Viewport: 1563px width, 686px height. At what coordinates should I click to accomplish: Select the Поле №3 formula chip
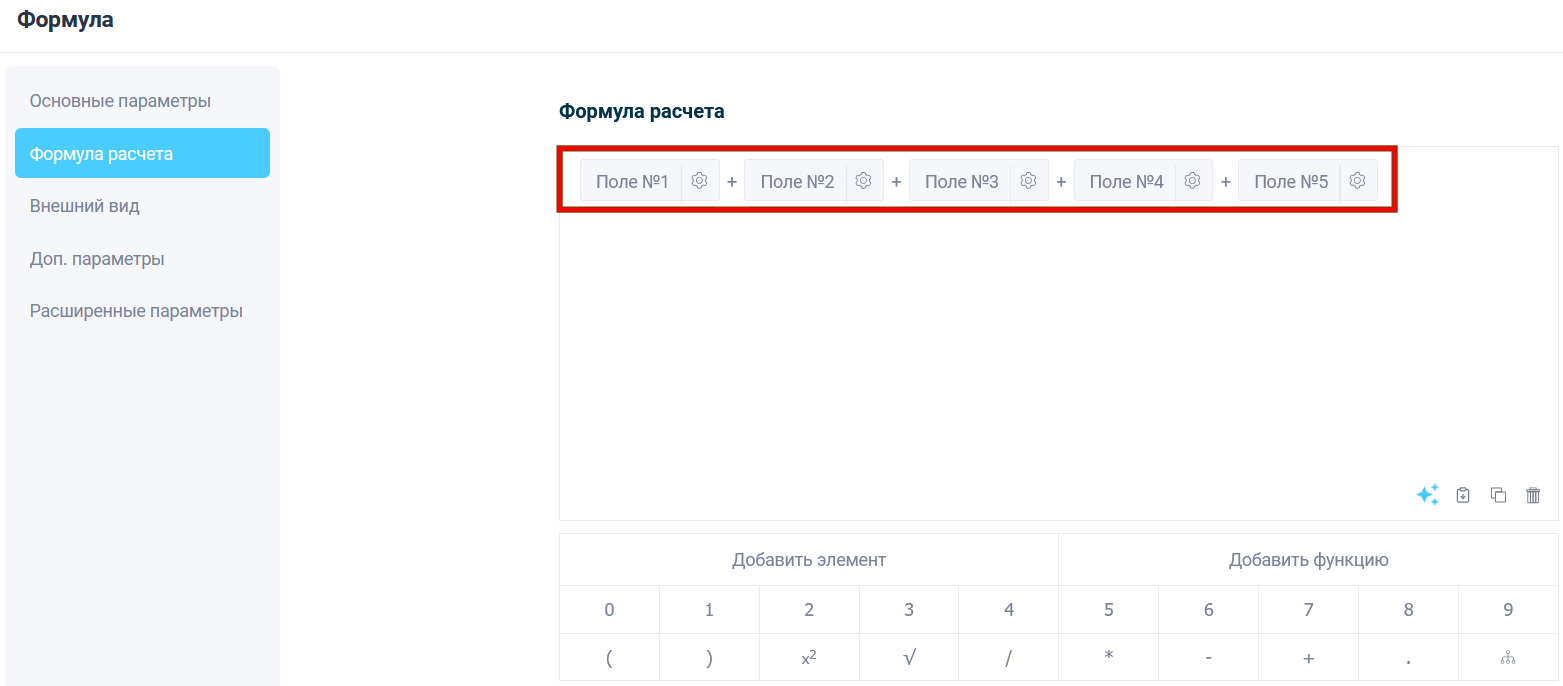[961, 181]
